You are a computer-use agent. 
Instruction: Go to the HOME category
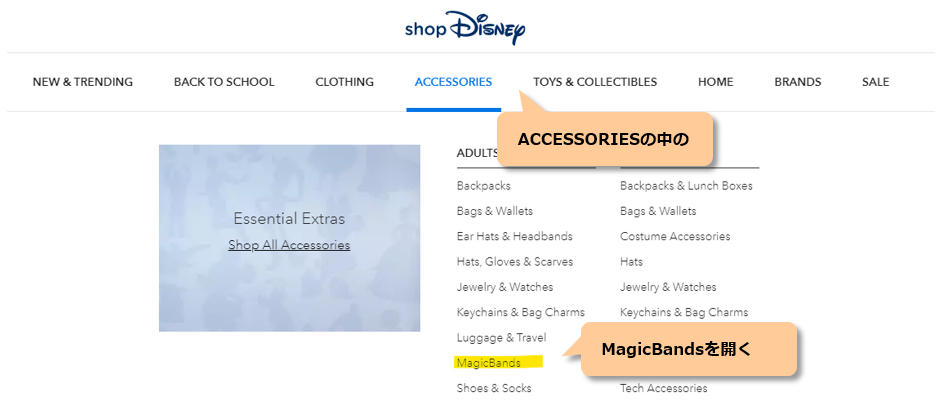(x=715, y=82)
